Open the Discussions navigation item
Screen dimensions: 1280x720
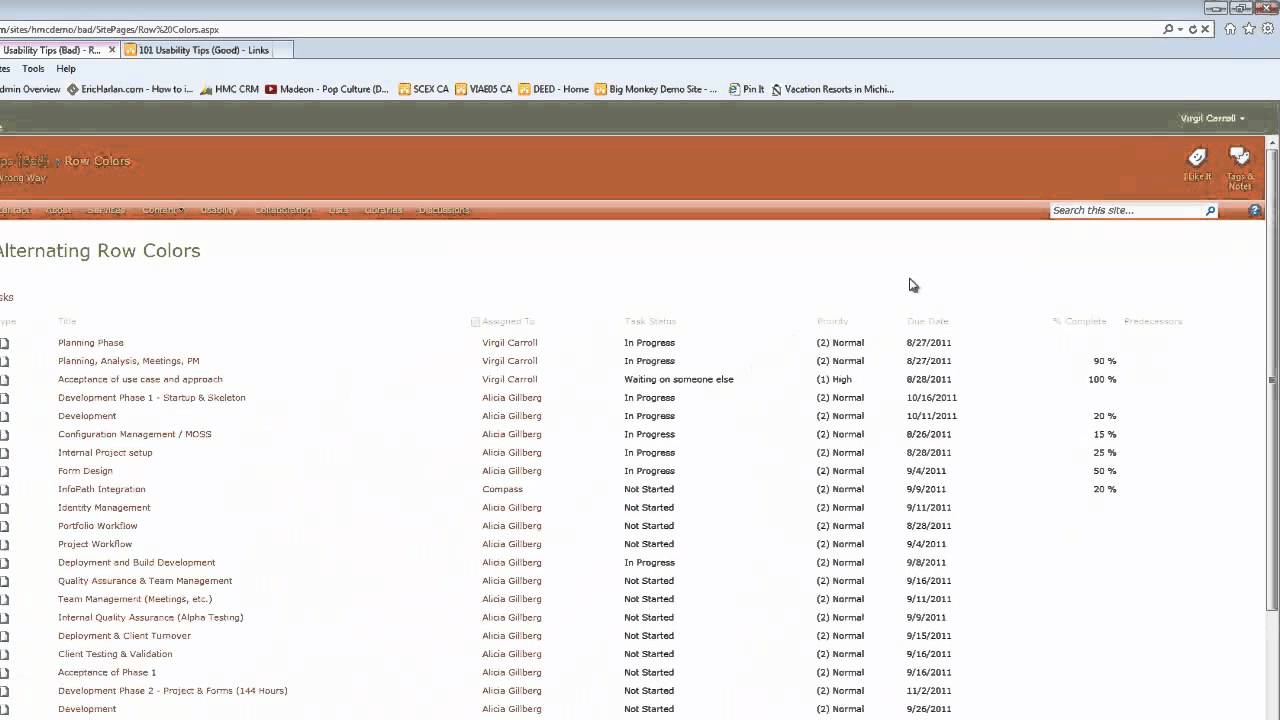[x=443, y=210]
